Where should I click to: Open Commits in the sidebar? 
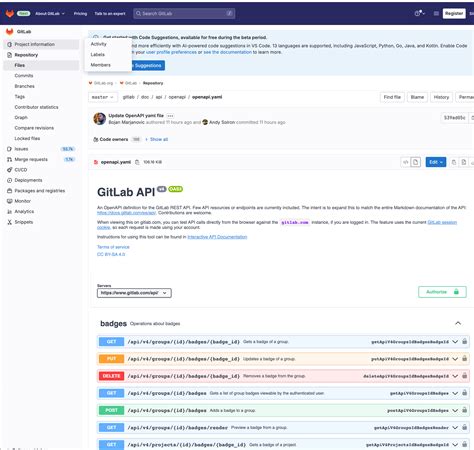(24, 76)
